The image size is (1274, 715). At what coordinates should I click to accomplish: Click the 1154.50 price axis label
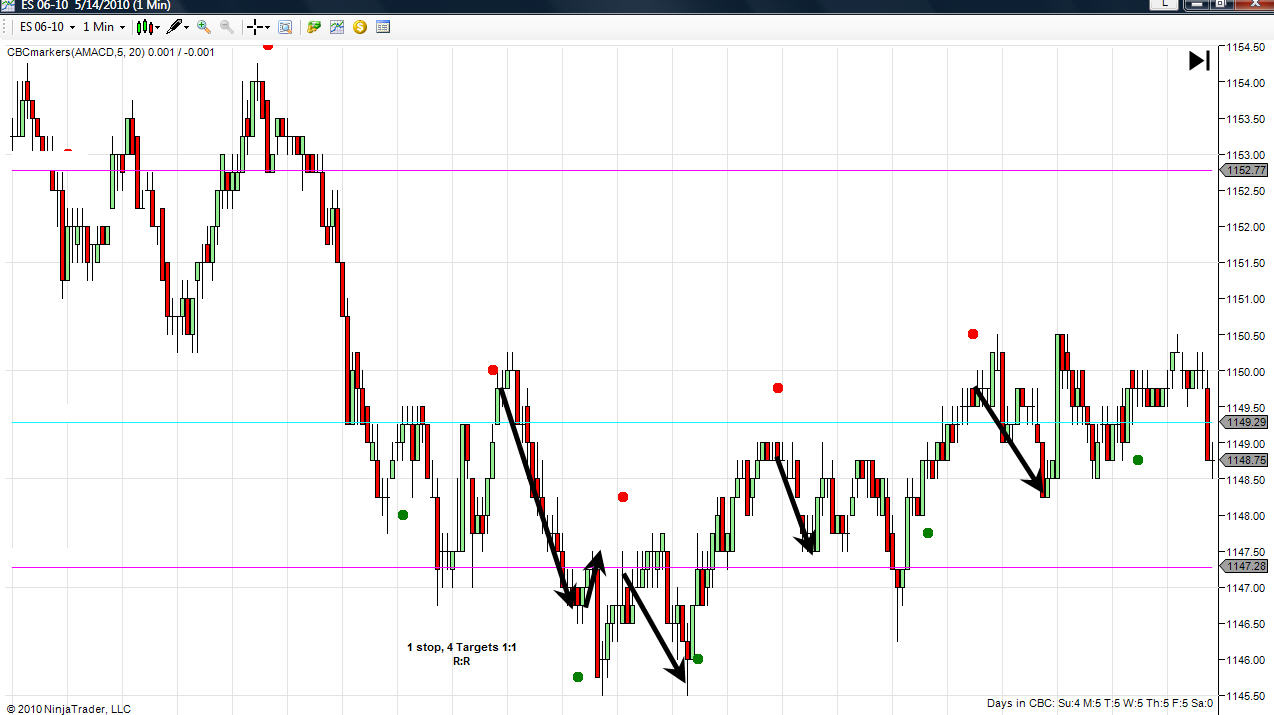[x=1246, y=47]
